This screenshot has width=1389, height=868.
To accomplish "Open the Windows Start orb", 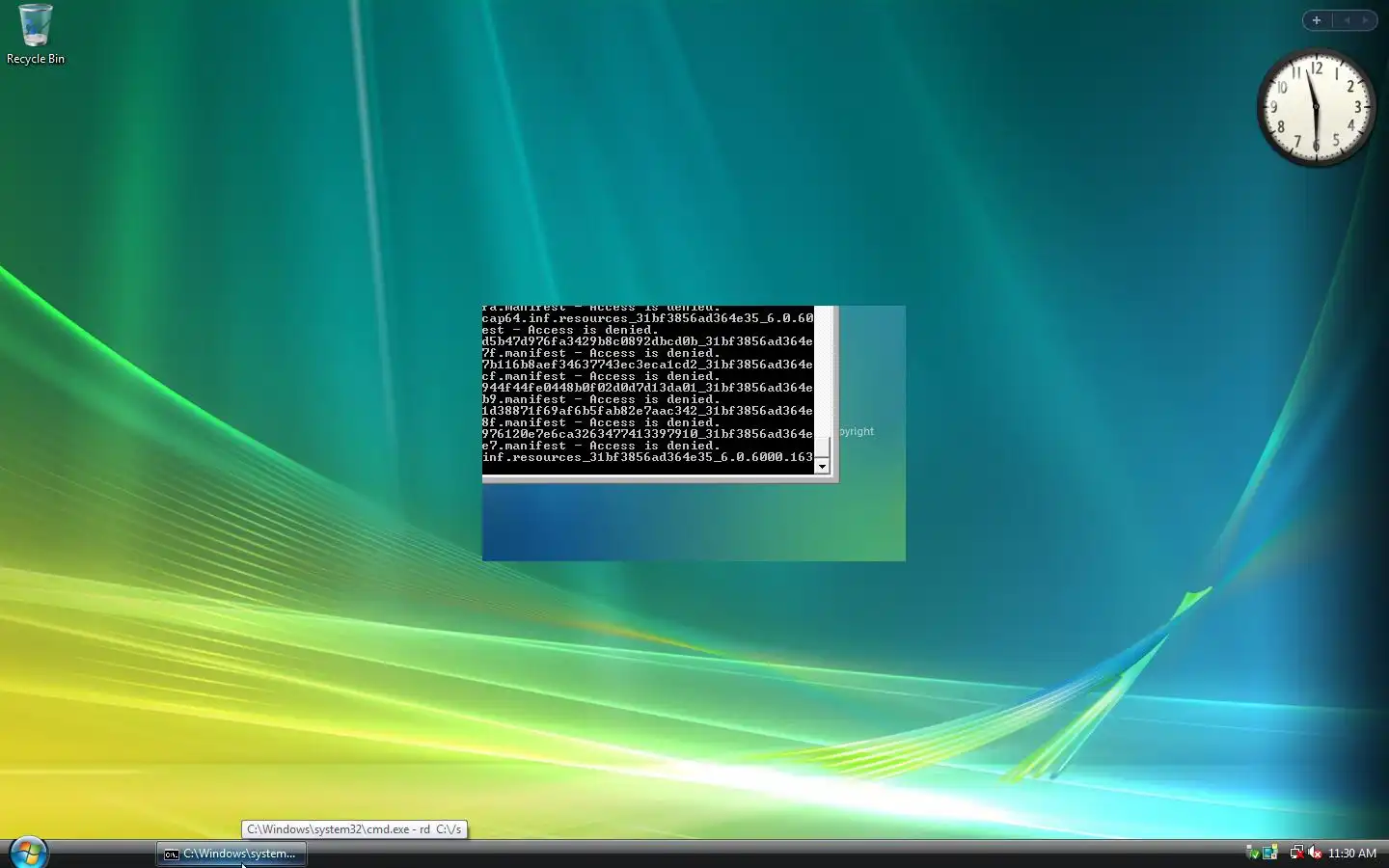I will coord(28,853).
